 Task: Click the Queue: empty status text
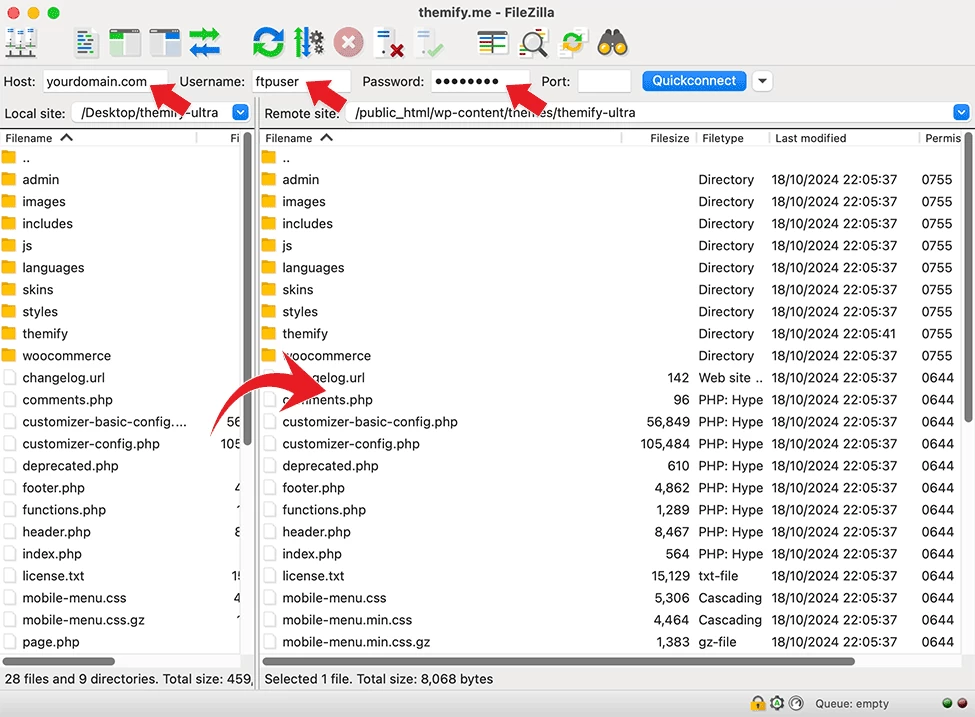coord(852,703)
